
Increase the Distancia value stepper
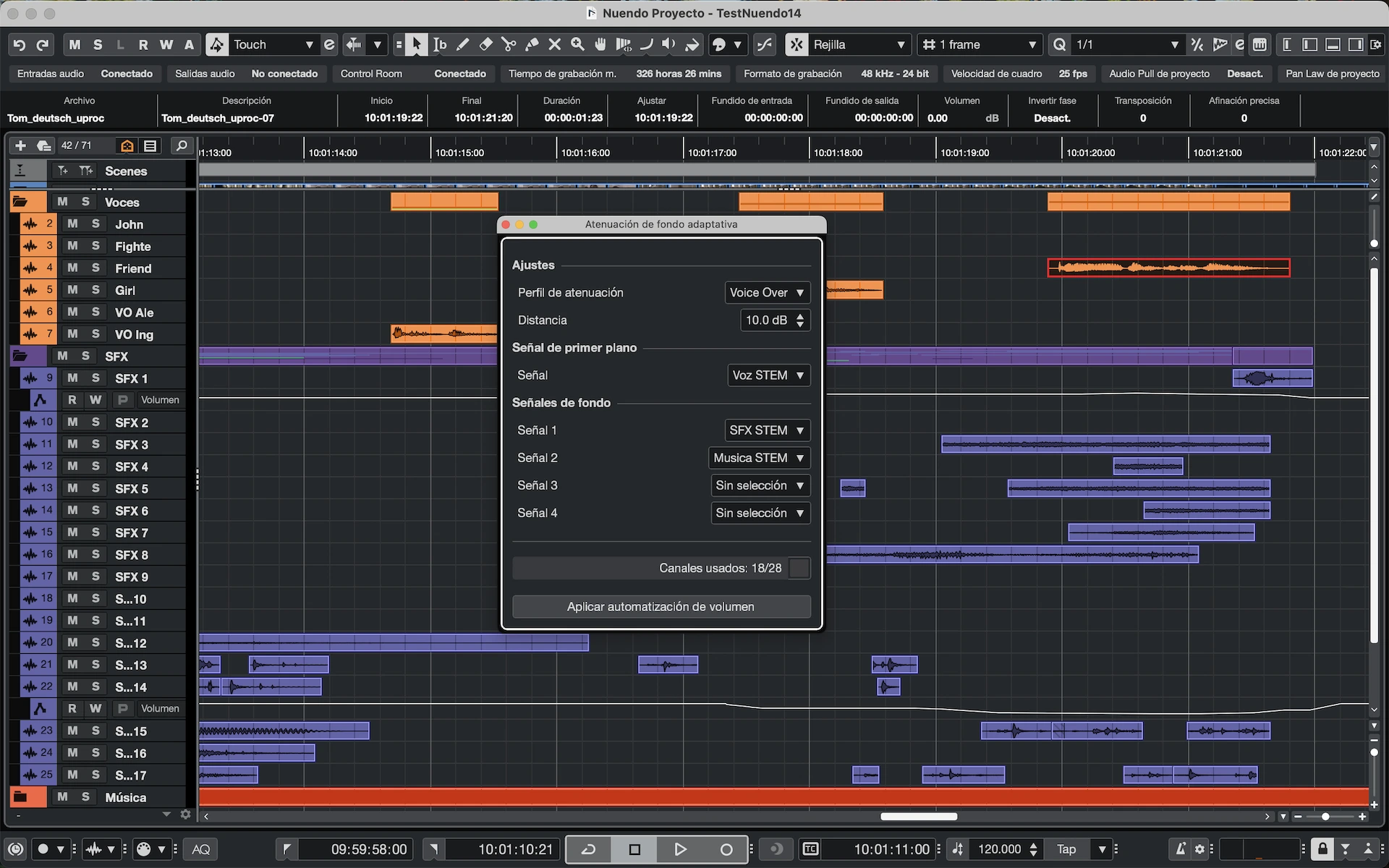pos(800,316)
